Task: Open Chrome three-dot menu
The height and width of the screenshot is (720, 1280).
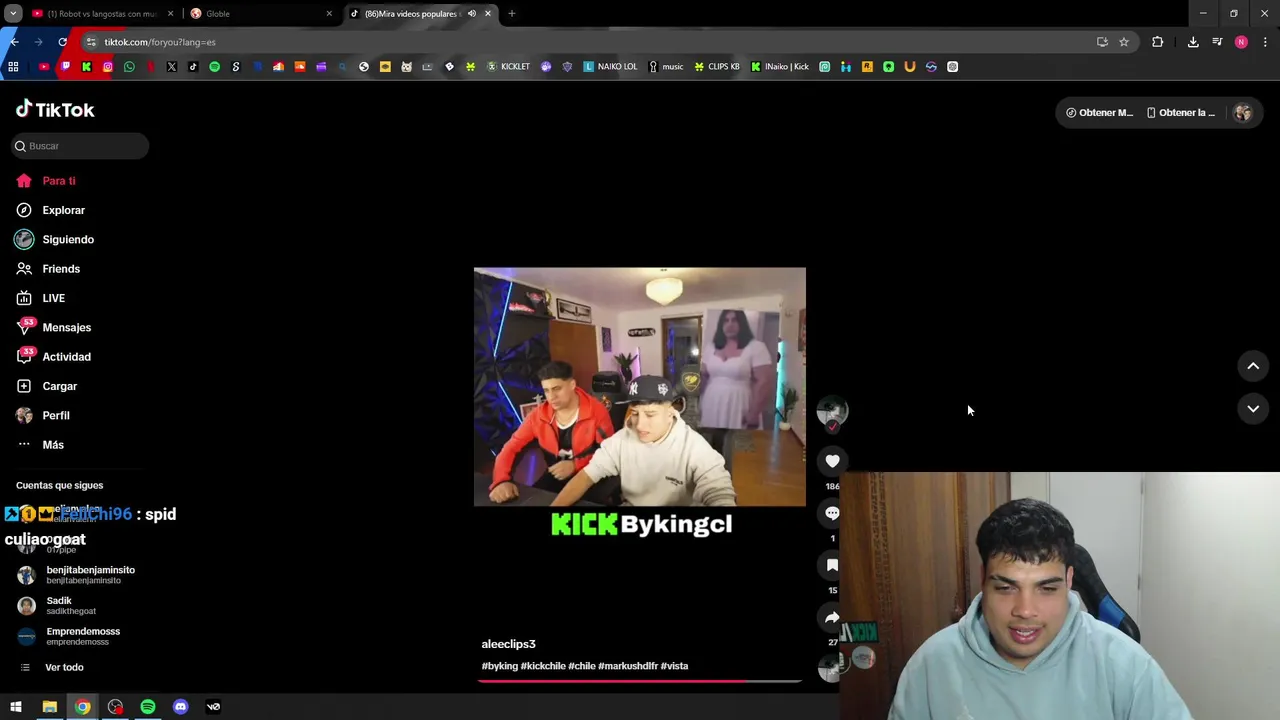Action: pyautogui.click(x=1265, y=42)
